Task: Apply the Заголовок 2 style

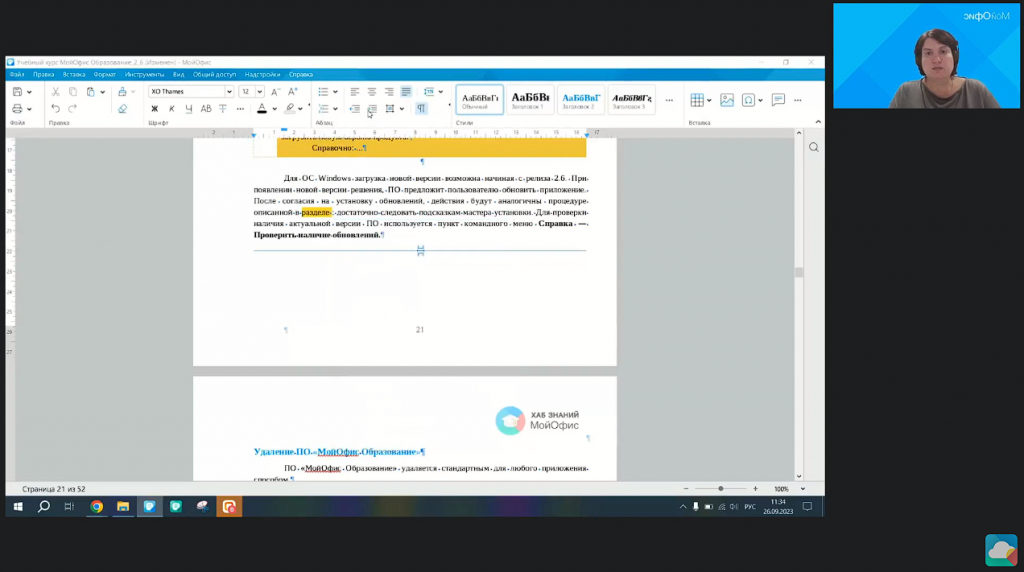Action: pyautogui.click(x=581, y=100)
